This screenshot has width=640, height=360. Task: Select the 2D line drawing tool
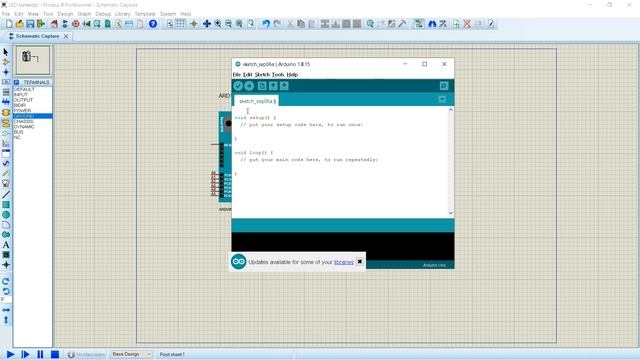(6, 195)
